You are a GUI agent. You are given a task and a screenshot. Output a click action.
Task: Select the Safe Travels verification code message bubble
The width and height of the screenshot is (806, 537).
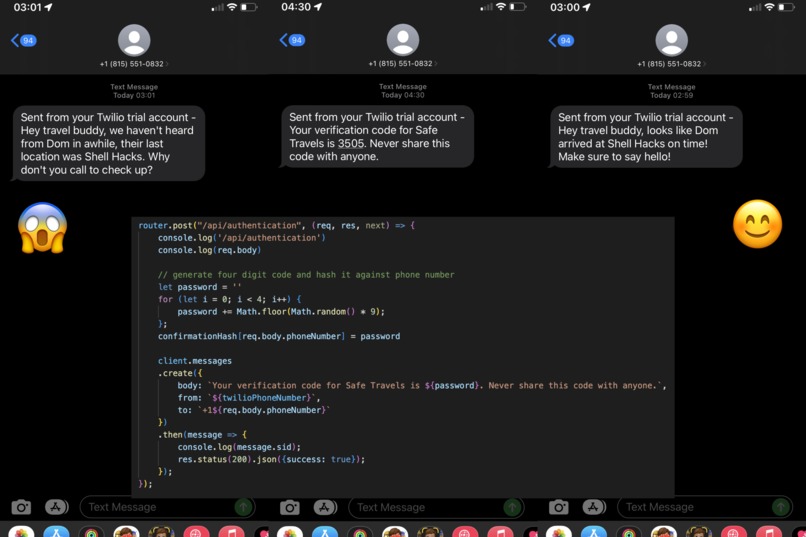click(x=377, y=137)
